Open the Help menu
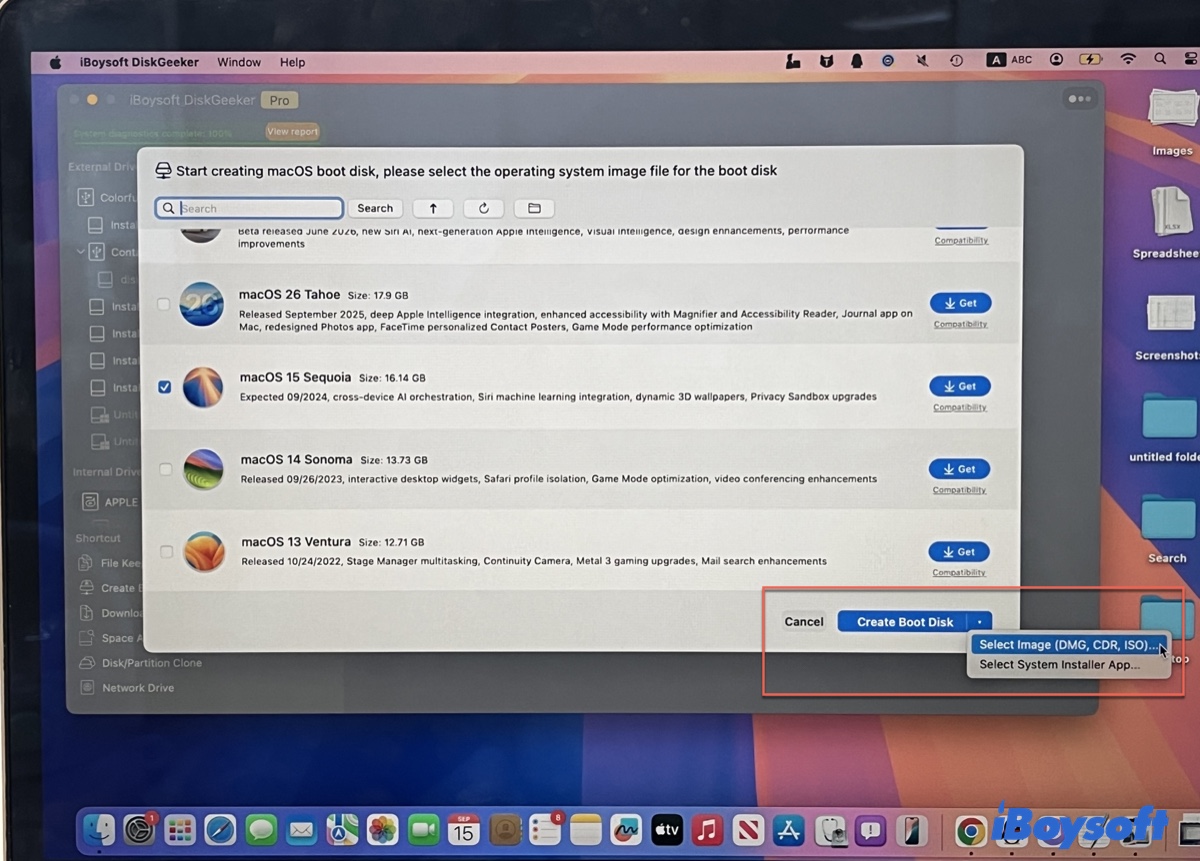 pos(292,62)
